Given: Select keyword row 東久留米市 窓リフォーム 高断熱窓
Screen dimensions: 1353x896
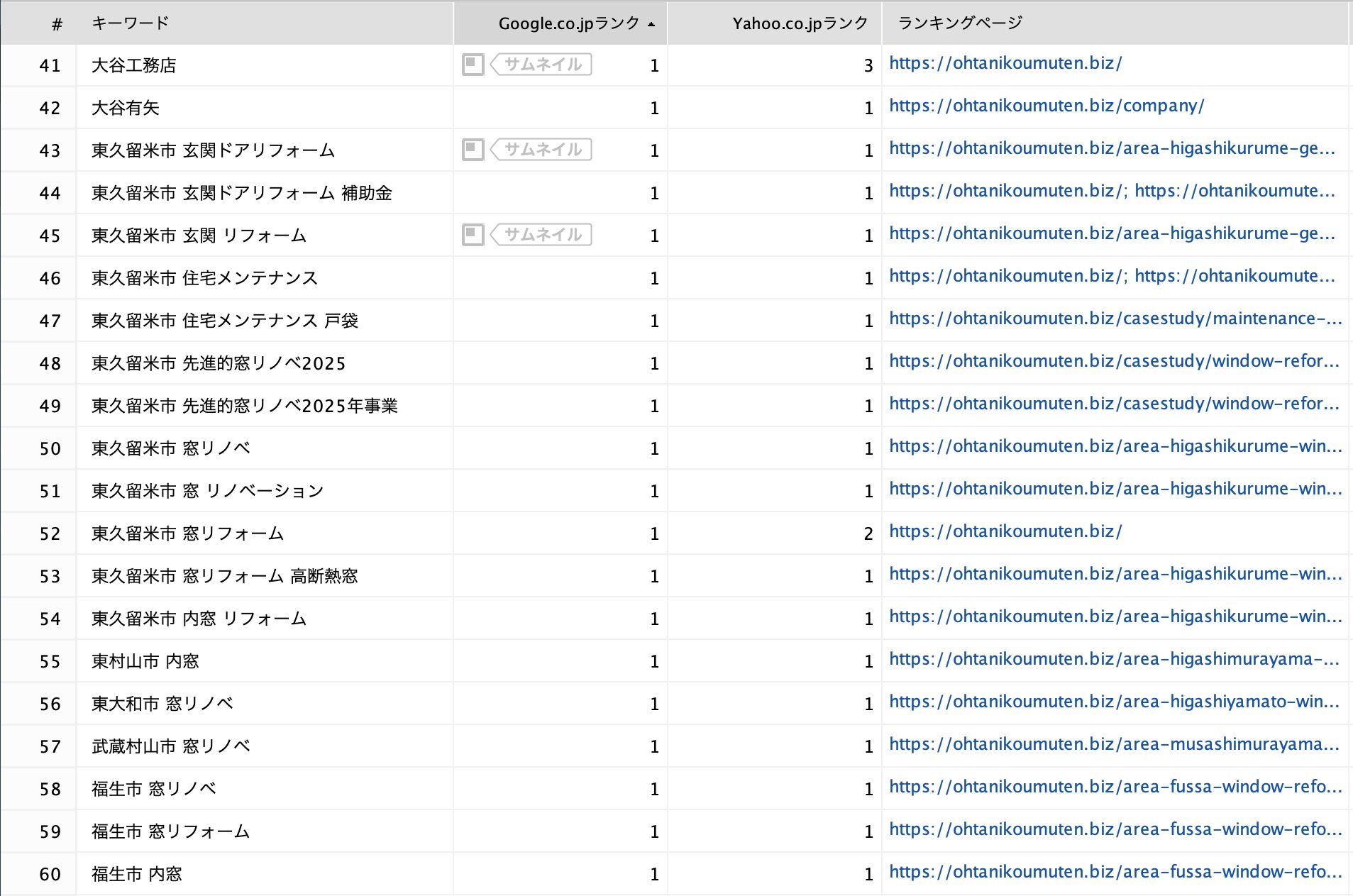Looking at the screenshot, I should click(224, 576).
